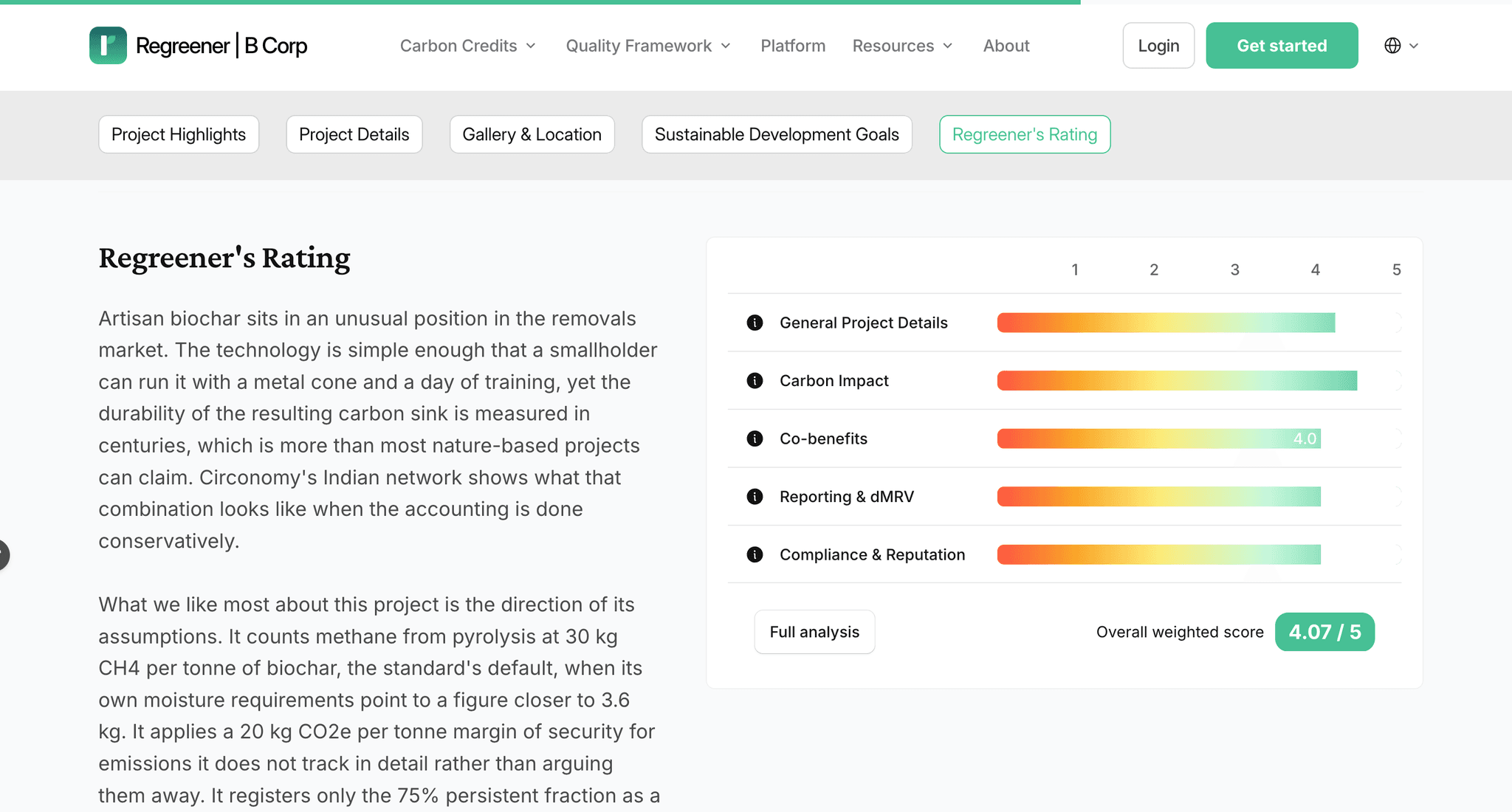This screenshot has width=1512, height=812.
Task: Click the 4.07 / 5 score badge
Action: pos(1324,632)
